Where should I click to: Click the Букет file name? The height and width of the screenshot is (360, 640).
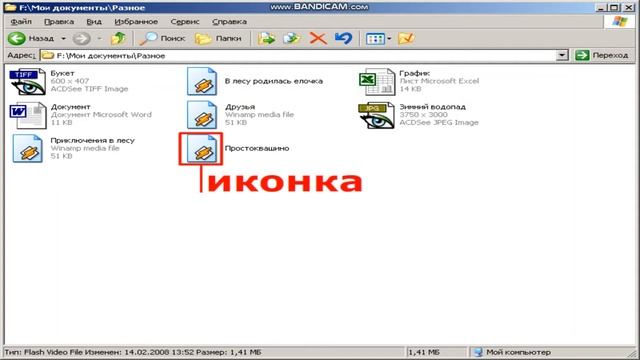tap(62, 73)
